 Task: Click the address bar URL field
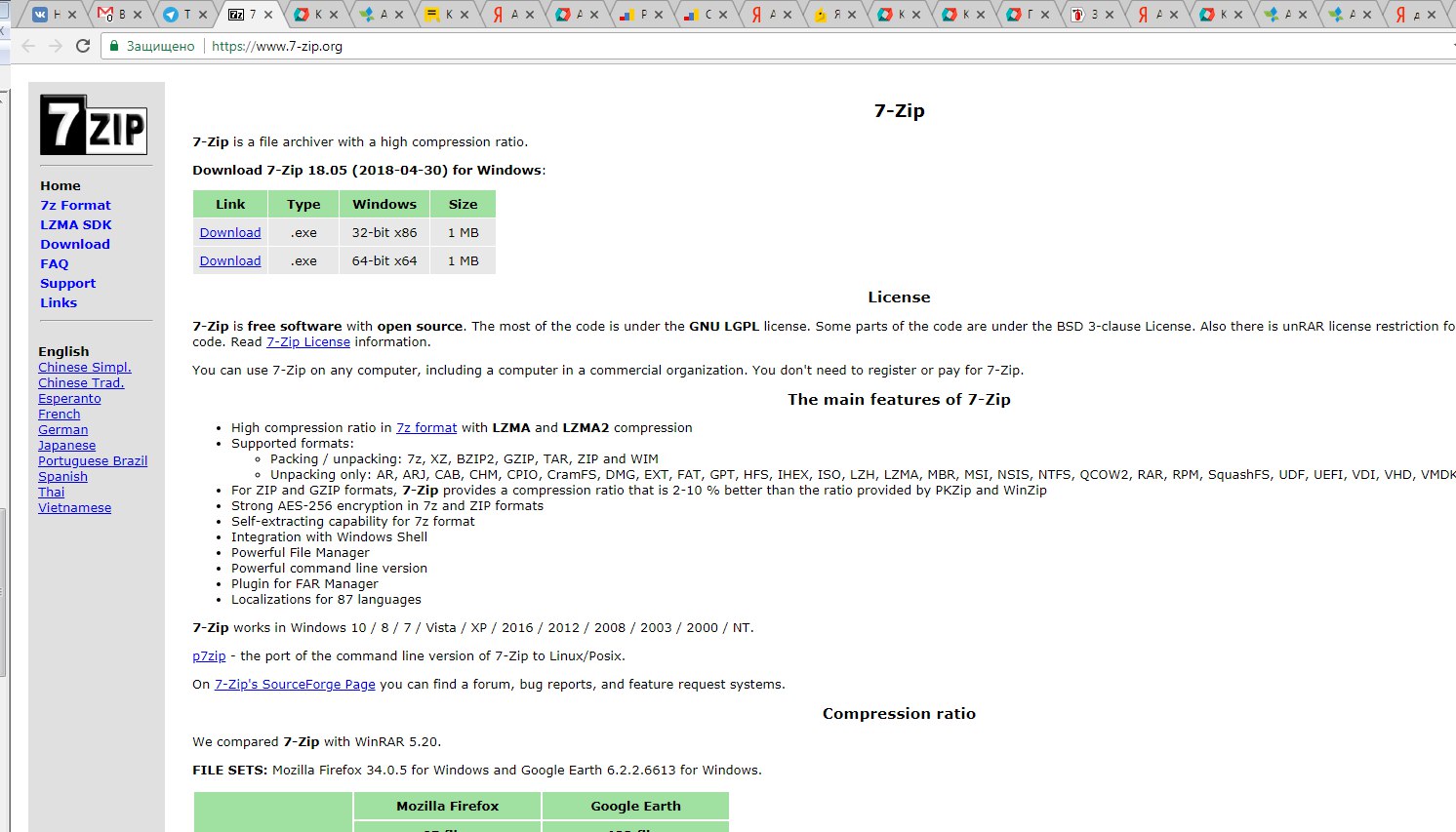tap(781, 46)
